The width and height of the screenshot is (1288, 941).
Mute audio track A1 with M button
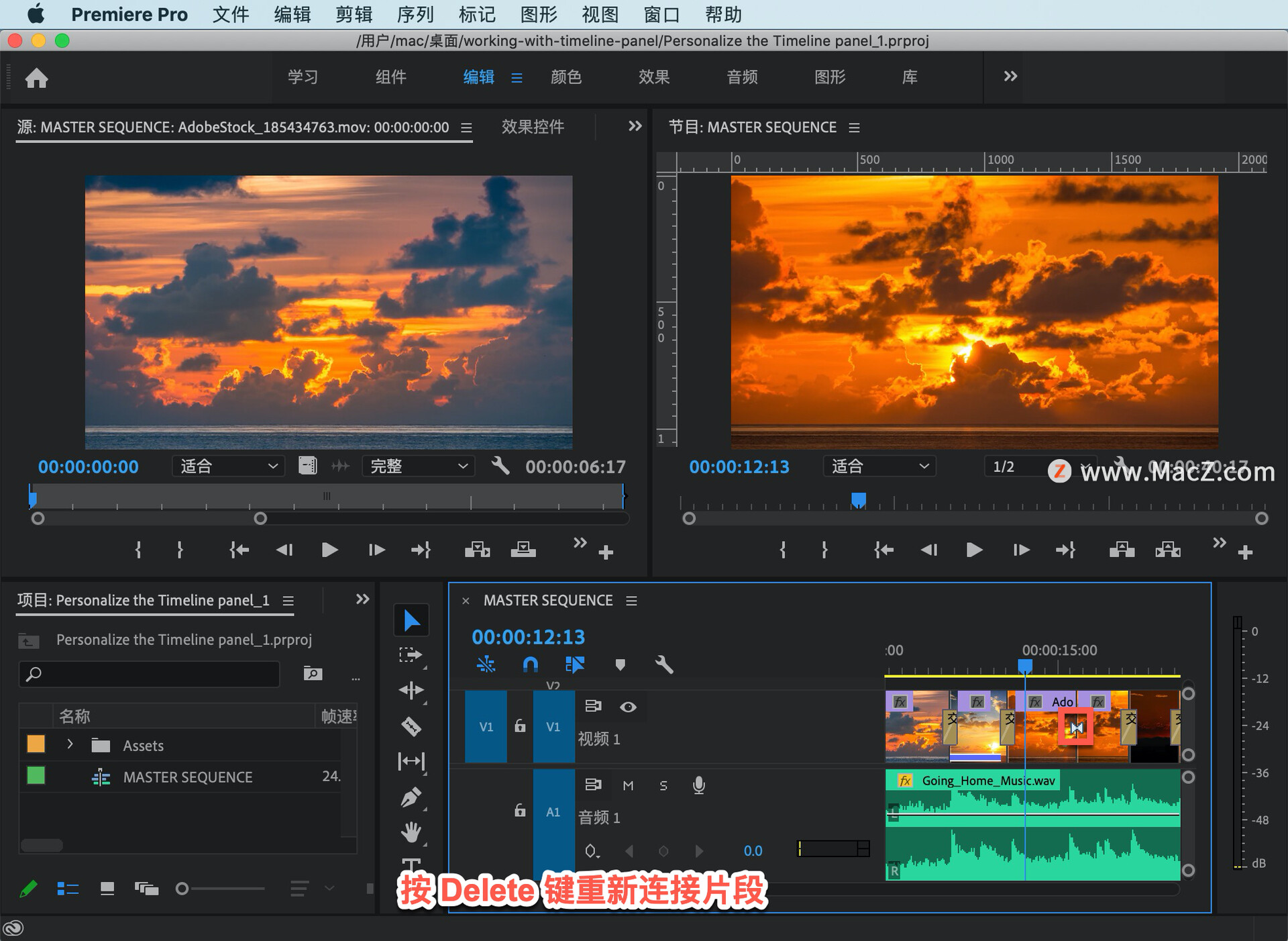(x=628, y=785)
